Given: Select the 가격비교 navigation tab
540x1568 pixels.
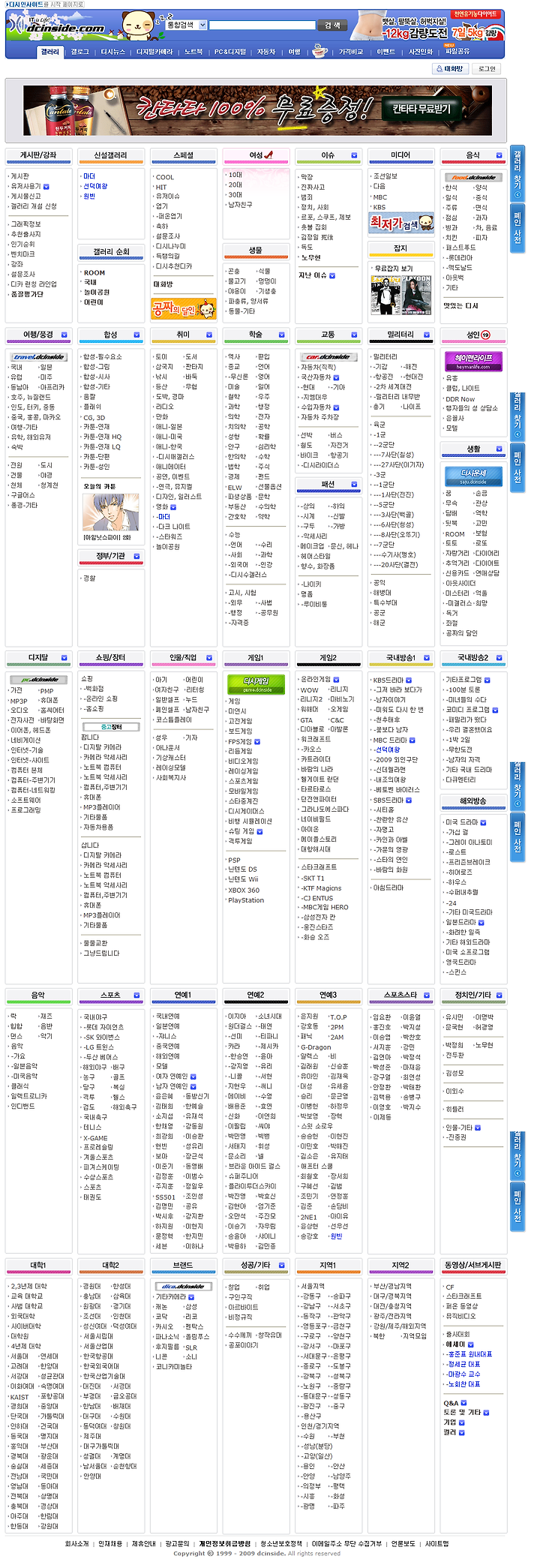Looking at the screenshot, I should pyautogui.click(x=351, y=52).
